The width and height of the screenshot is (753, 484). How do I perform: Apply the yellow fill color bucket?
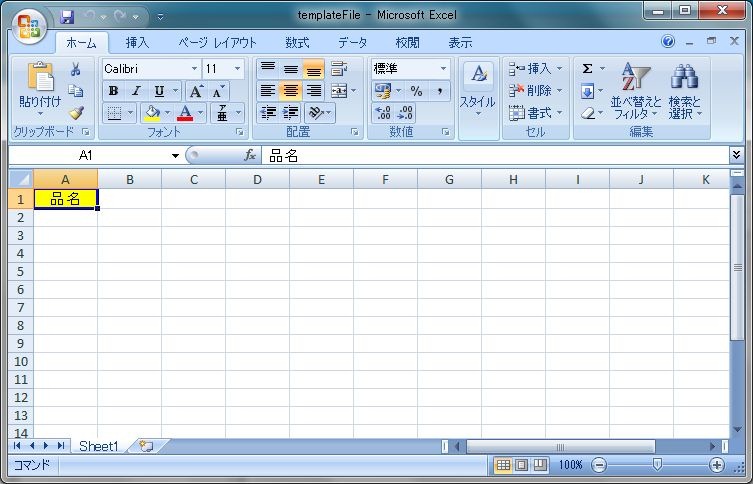(x=152, y=113)
